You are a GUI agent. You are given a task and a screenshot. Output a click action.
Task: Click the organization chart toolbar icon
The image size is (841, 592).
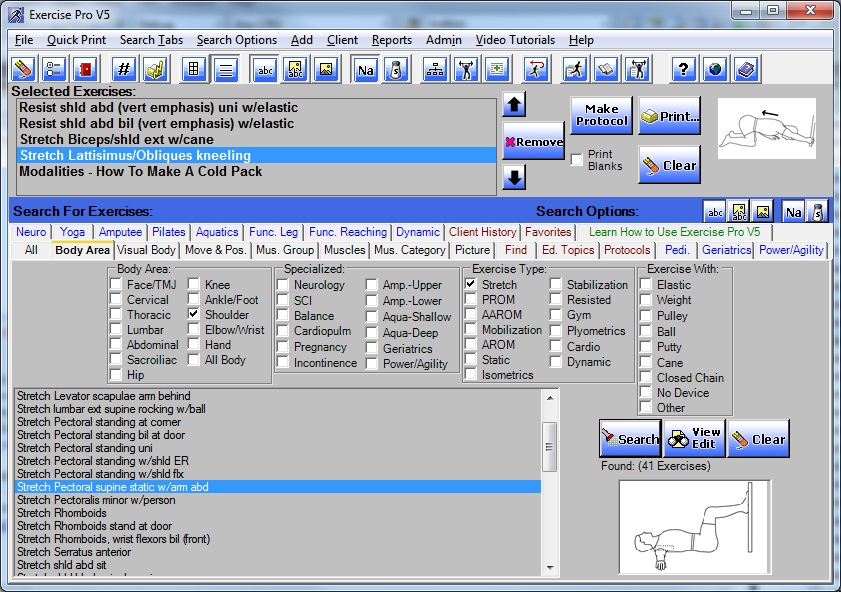(x=435, y=69)
